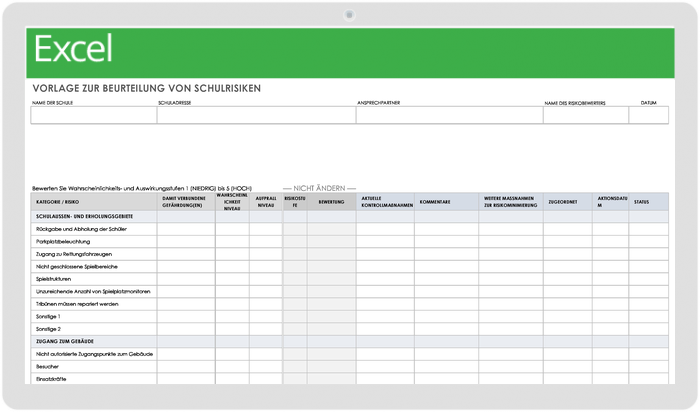This screenshot has height=412, width=700.
Task: Click Gefährdung cell in Besucher row
Action: 186,366
